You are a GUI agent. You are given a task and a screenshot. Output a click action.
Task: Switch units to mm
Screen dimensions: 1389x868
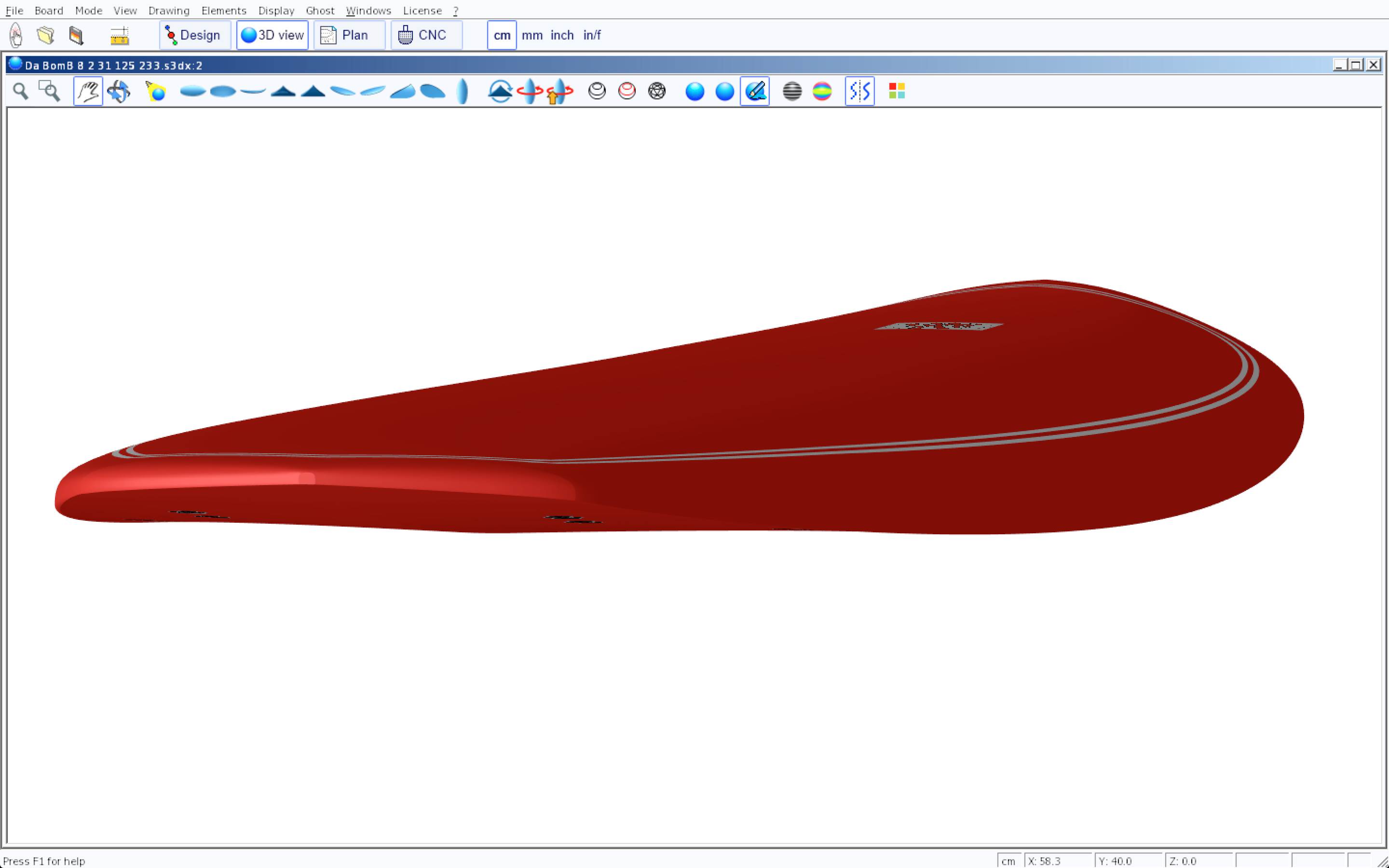(x=531, y=35)
